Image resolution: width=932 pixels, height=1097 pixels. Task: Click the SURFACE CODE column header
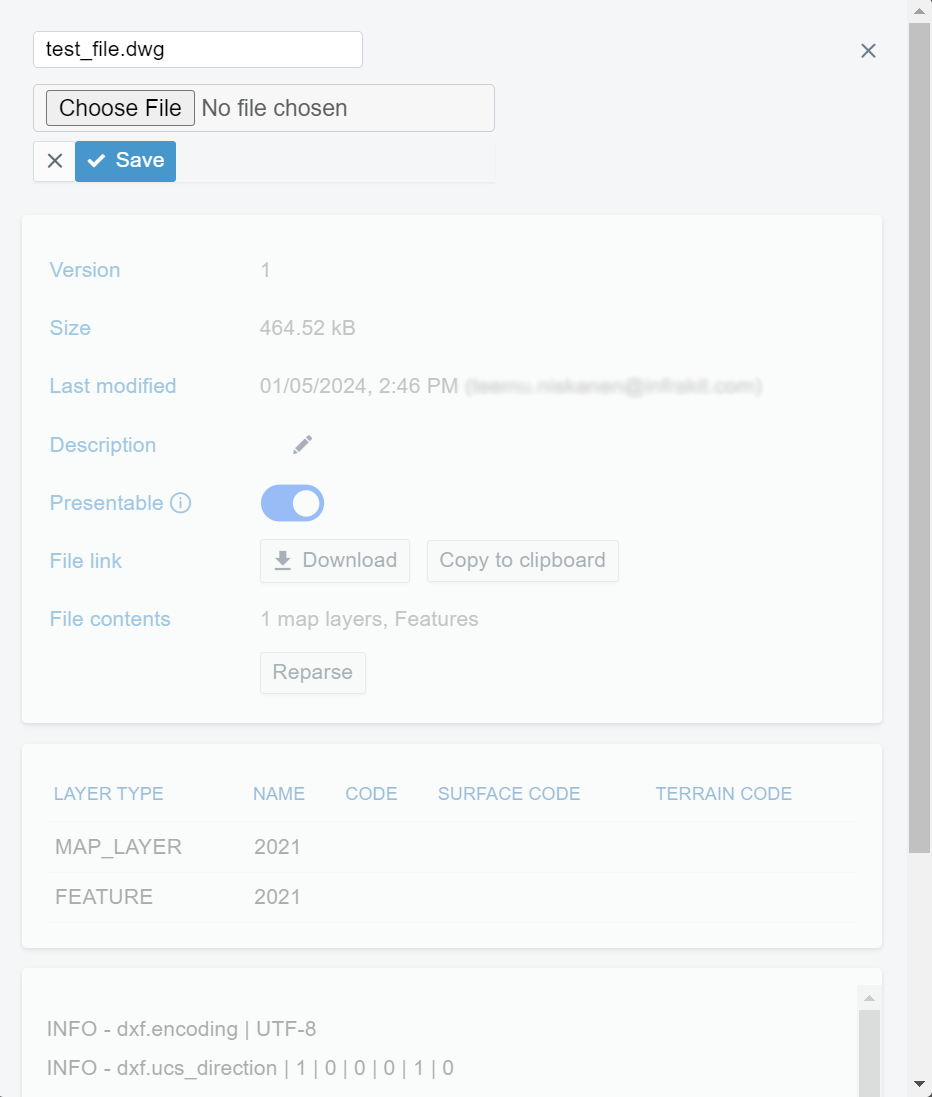coord(509,794)
